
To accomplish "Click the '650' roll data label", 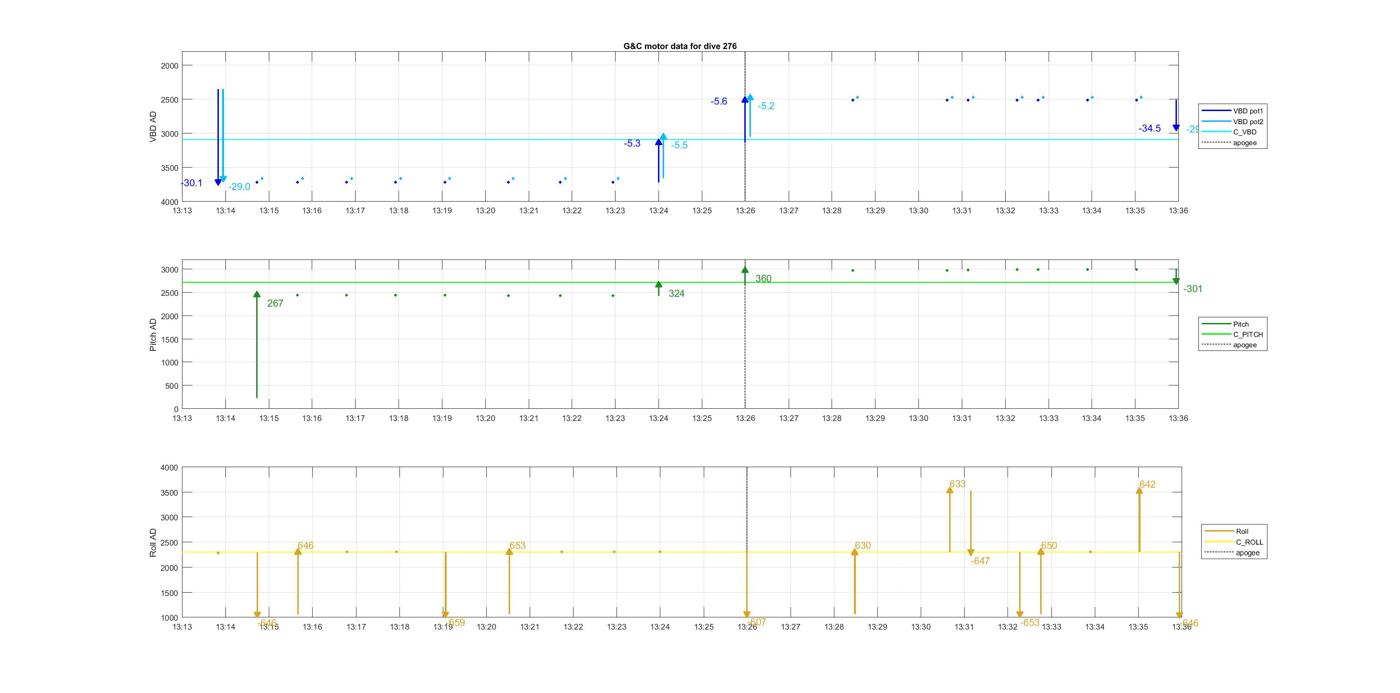I will pyautogui.click(x=1049, y=546).
